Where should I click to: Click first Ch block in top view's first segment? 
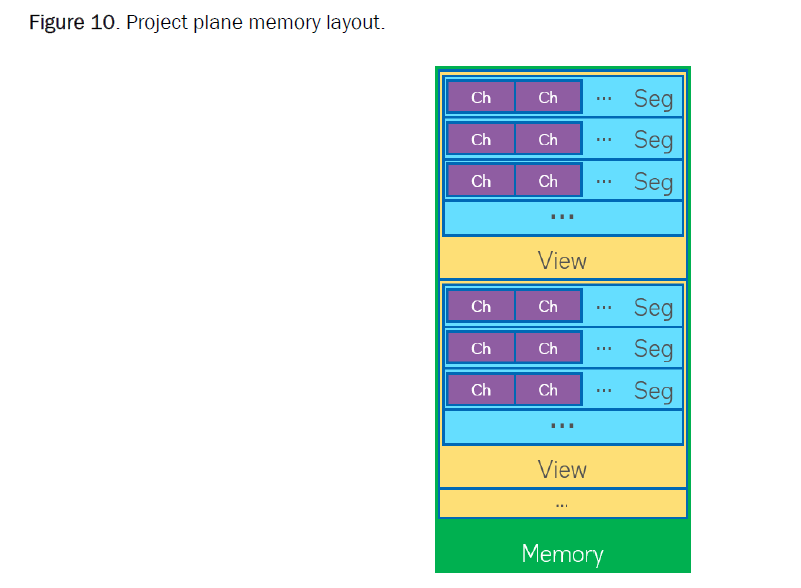tap(481, 98)
